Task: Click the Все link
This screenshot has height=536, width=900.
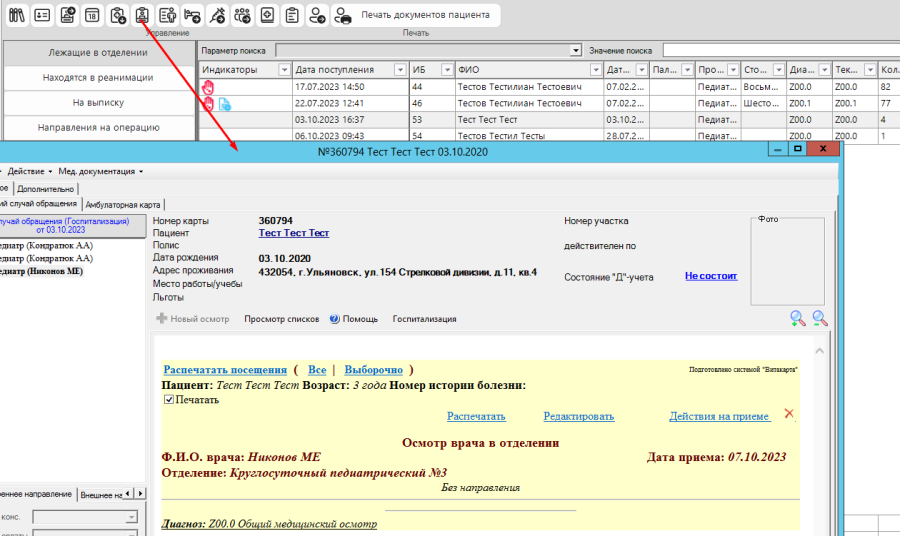Action: (317, 370)
